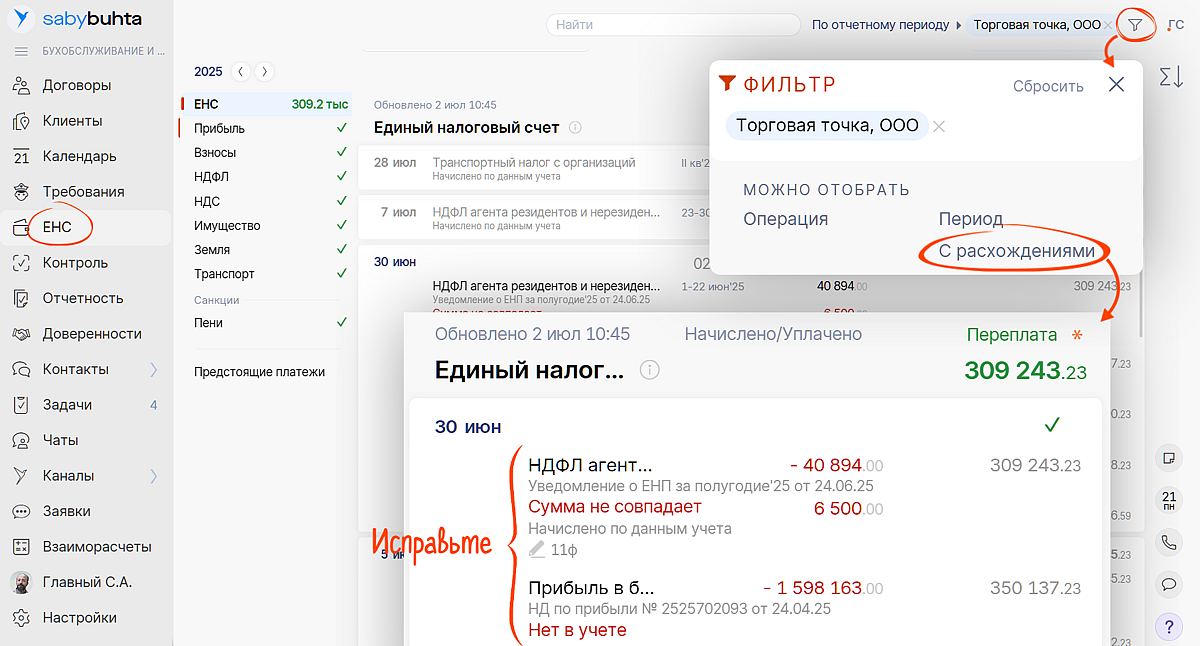Click the info icon beside Единый налоговый счет
Image resolution: width=1200 pixels, height=646 pixels.
(x=575, y=128)
